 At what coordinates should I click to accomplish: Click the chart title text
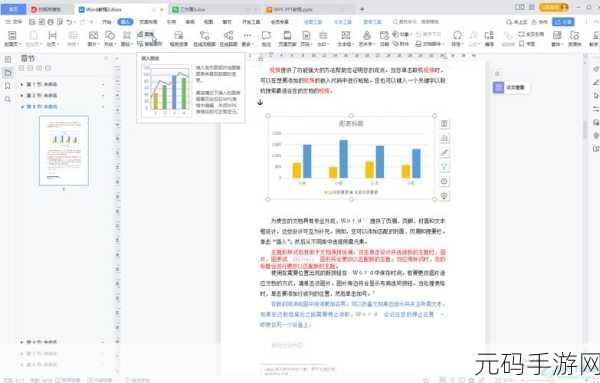[x=351, y=124]
